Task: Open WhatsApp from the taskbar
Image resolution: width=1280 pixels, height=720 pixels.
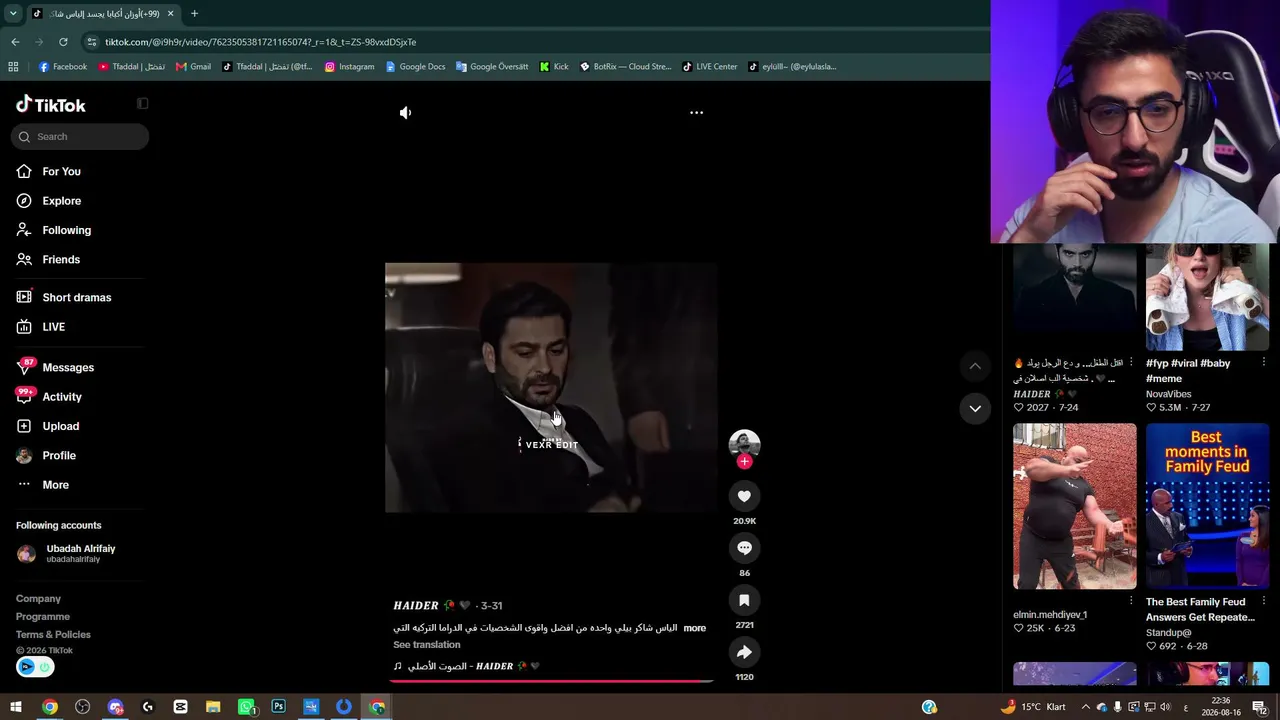Action: pos(246,707)
